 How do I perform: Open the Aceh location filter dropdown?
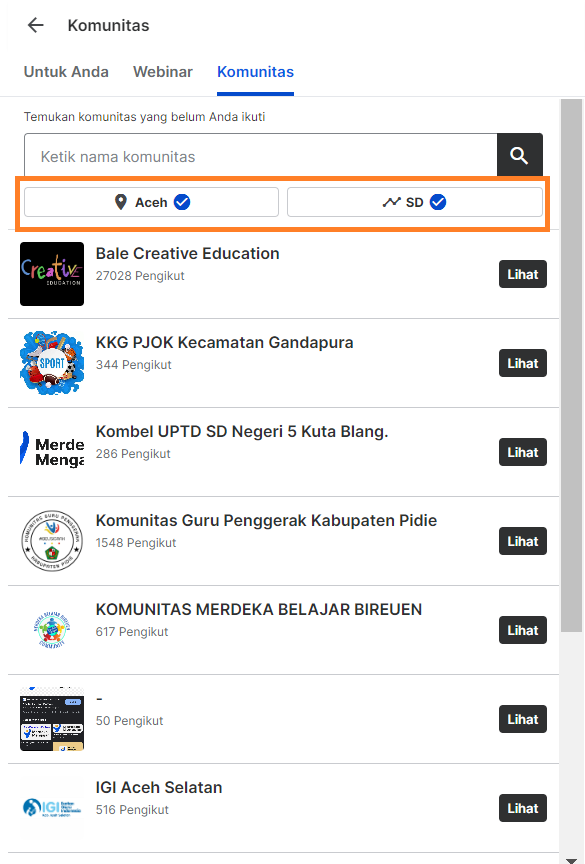[151, 202]
